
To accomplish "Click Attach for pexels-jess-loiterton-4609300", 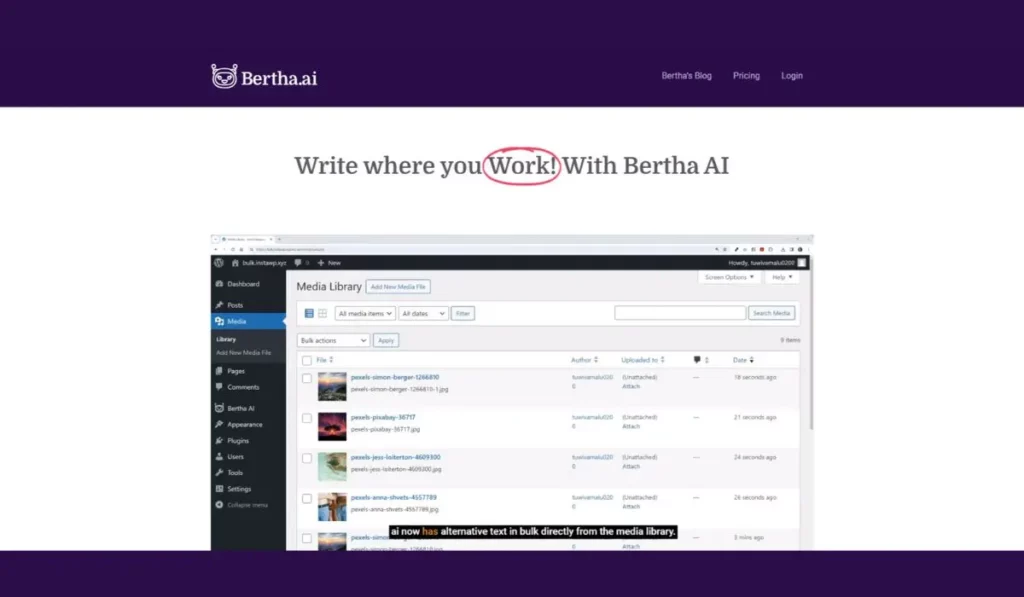I will (x=631, y=466).
